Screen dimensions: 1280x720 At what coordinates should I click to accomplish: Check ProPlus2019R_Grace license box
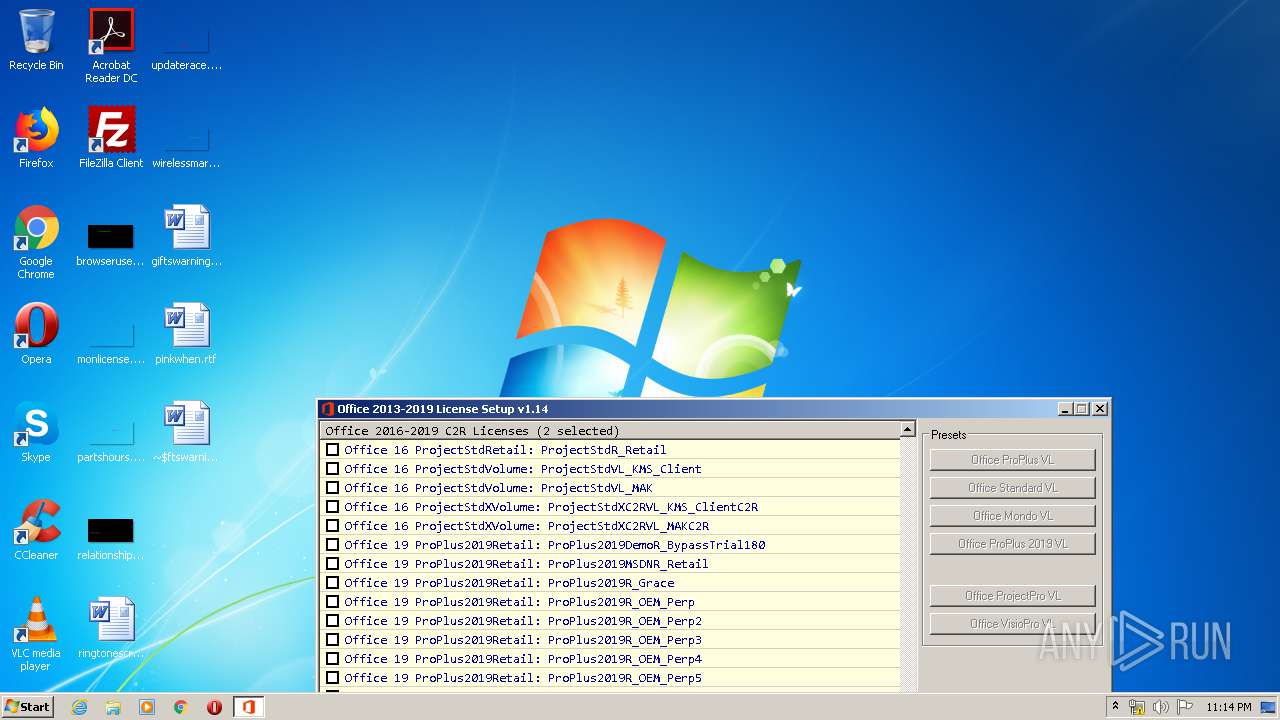pos(333,583)
